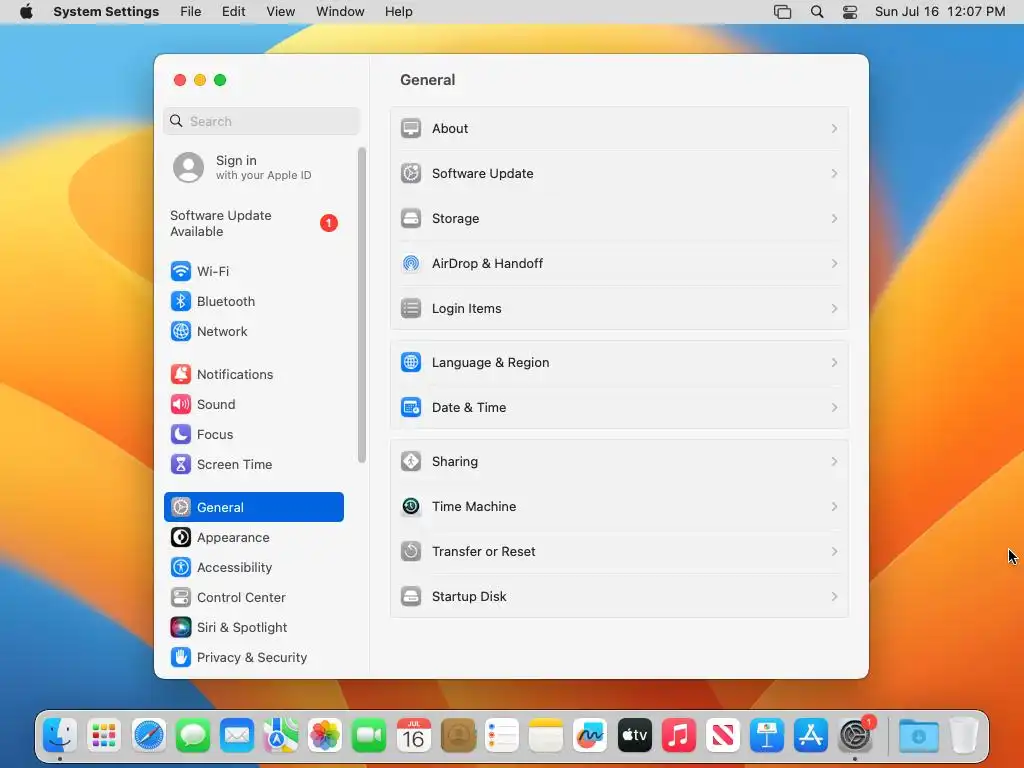
Task: Expand the Software Update row chevron
Action: 834,174
